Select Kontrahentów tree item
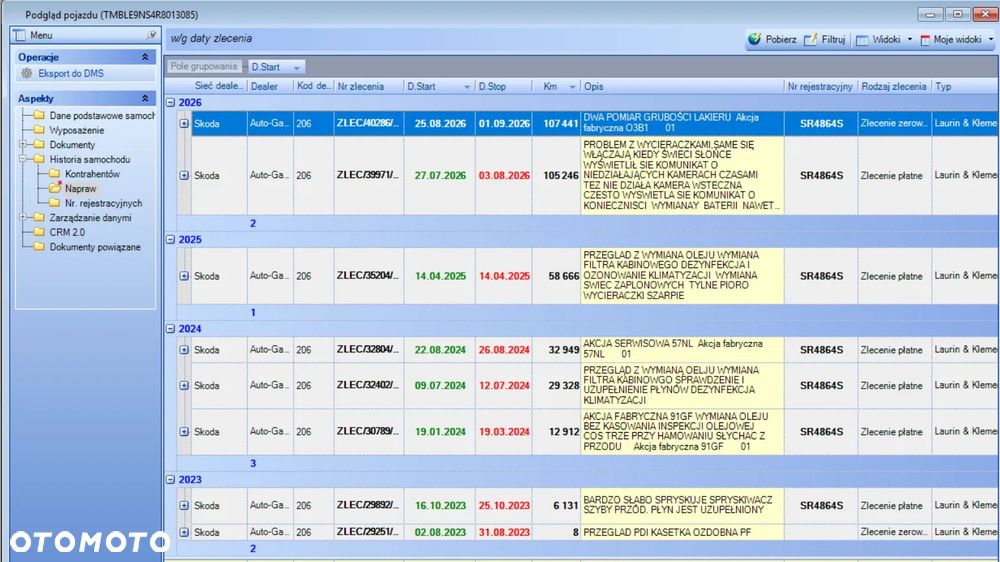Viewport: 1000px width, 562px height. pos(92,174)
